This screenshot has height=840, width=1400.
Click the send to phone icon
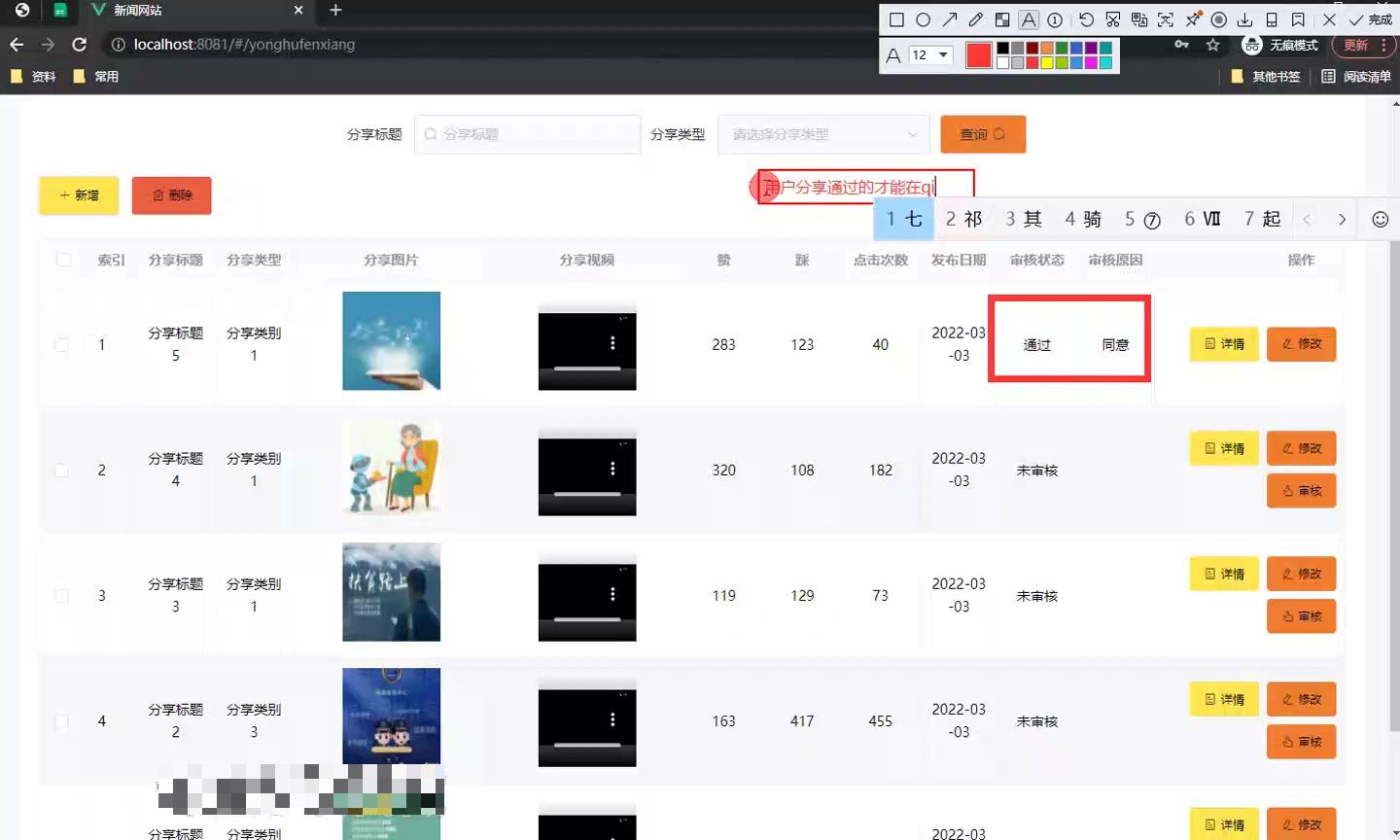pos(1271,19)
